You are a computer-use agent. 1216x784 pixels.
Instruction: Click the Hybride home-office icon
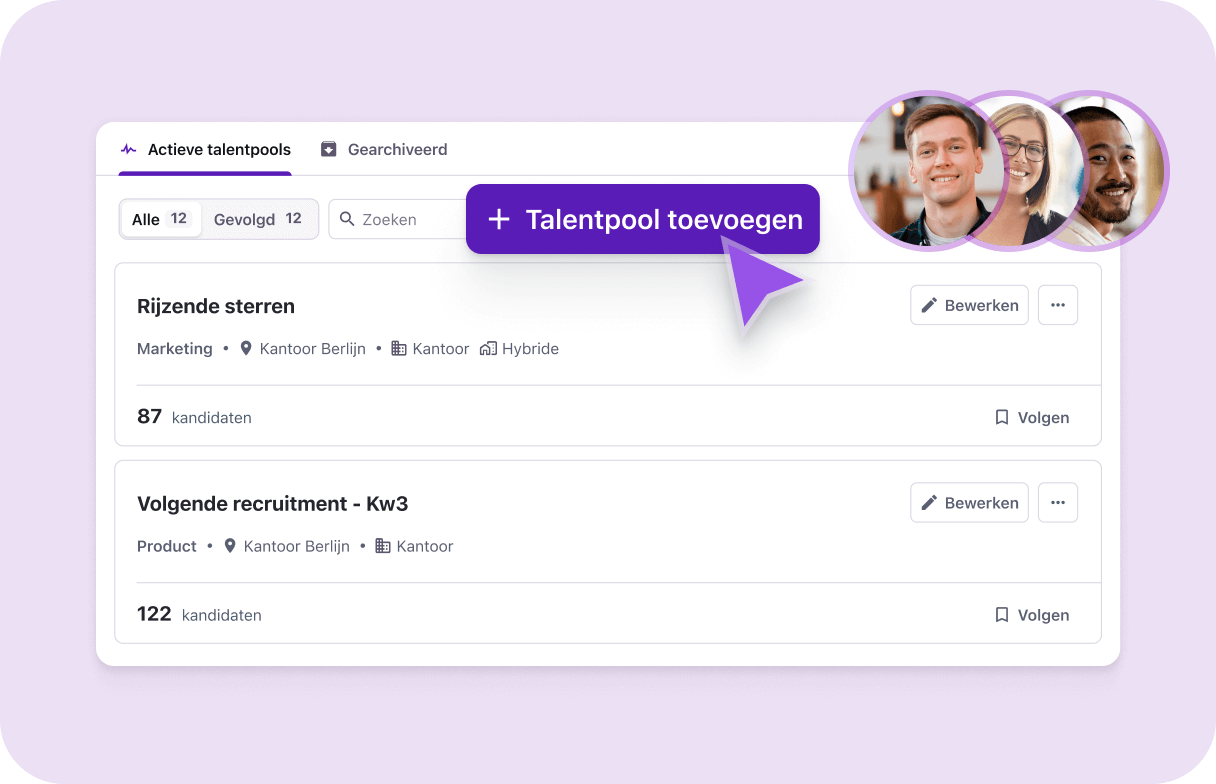pyautogui.click(x=488, y=349)
